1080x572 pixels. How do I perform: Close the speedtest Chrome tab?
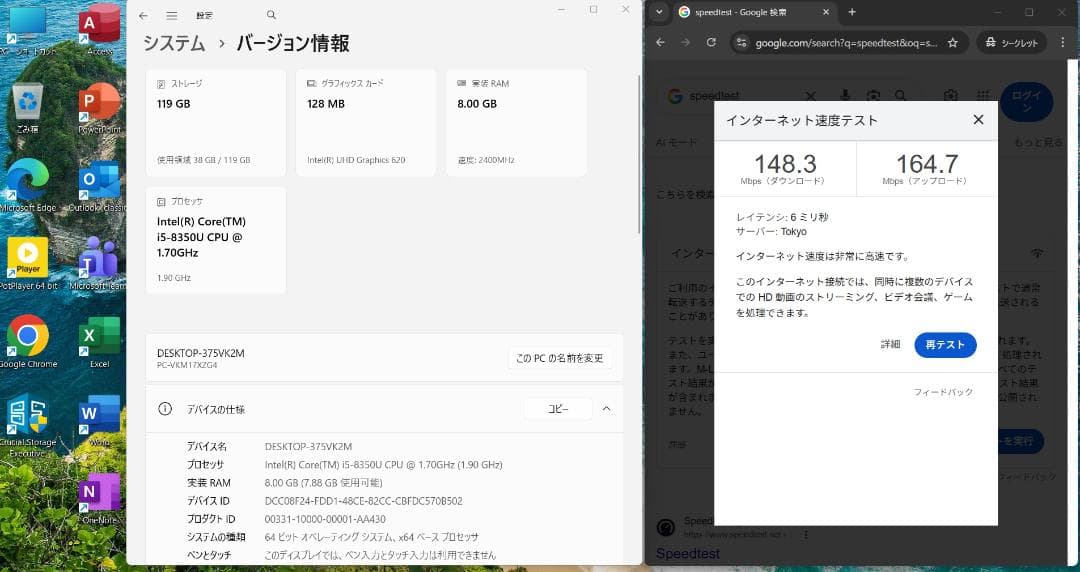[827, 12]
